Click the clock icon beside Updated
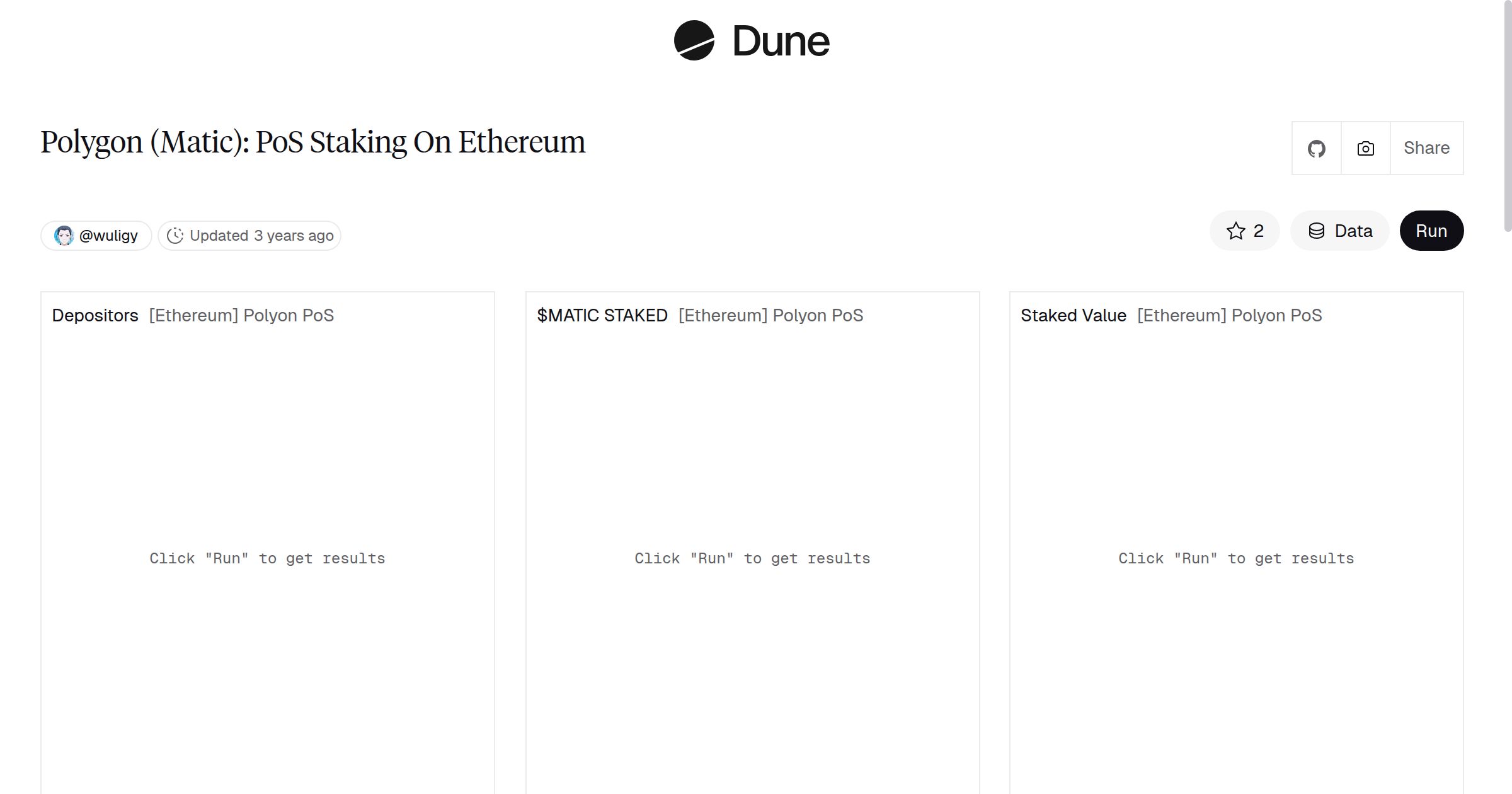Screen dimensions: 1512x794 click(176, 235)
